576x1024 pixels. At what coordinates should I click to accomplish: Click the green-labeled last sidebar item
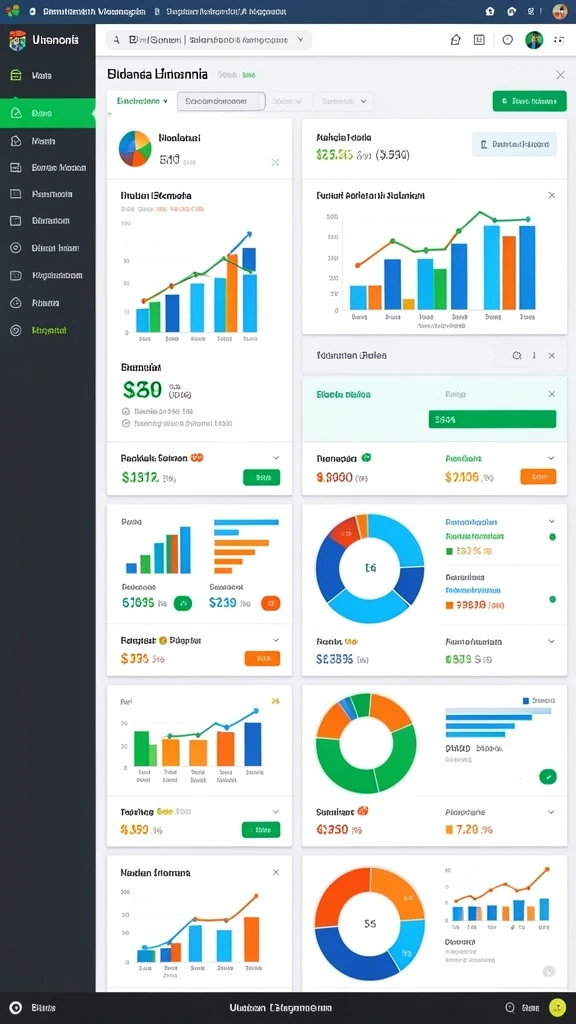(x=48, y=330)
